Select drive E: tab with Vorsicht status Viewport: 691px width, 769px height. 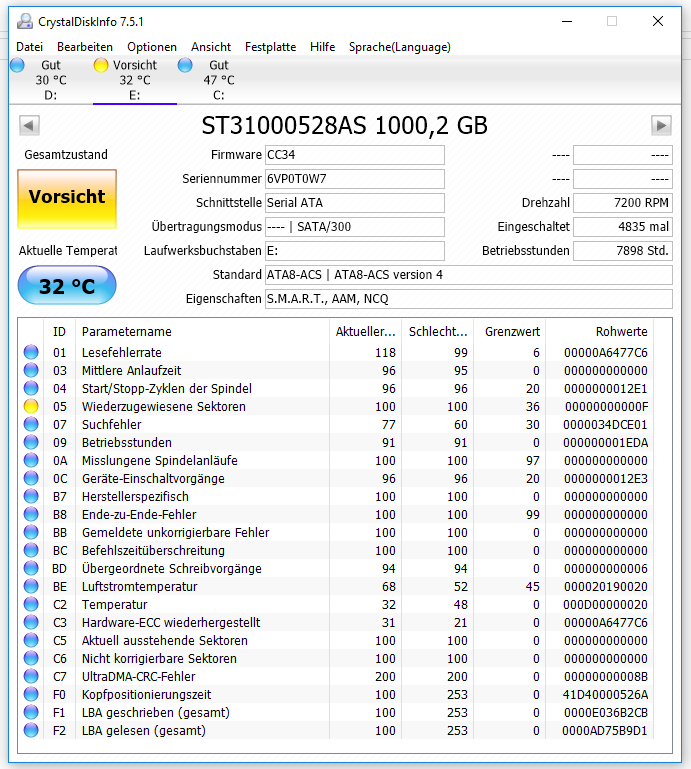point(135,80)
